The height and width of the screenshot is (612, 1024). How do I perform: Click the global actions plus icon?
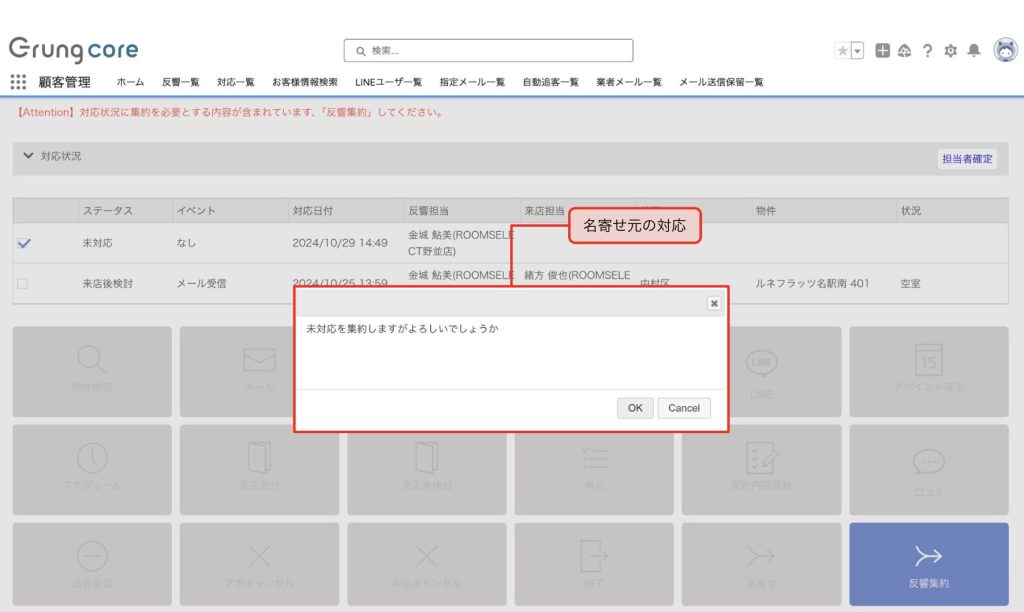pos(883,51)
